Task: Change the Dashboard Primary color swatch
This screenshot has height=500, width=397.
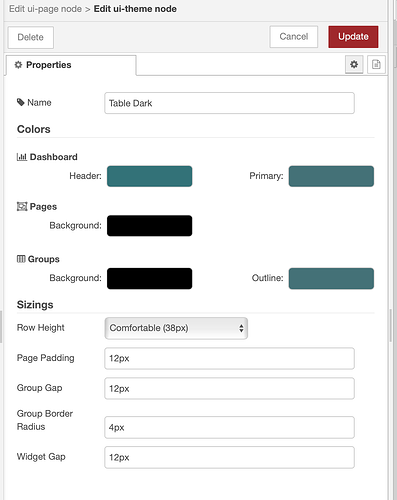Action: point(331,176)
